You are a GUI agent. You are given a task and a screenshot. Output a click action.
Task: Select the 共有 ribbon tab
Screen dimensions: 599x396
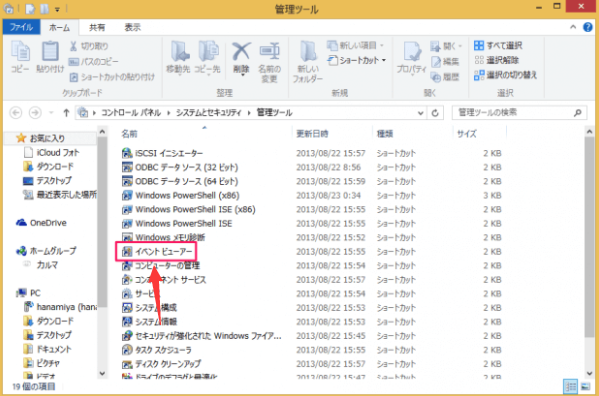click(x=97, y=27)
